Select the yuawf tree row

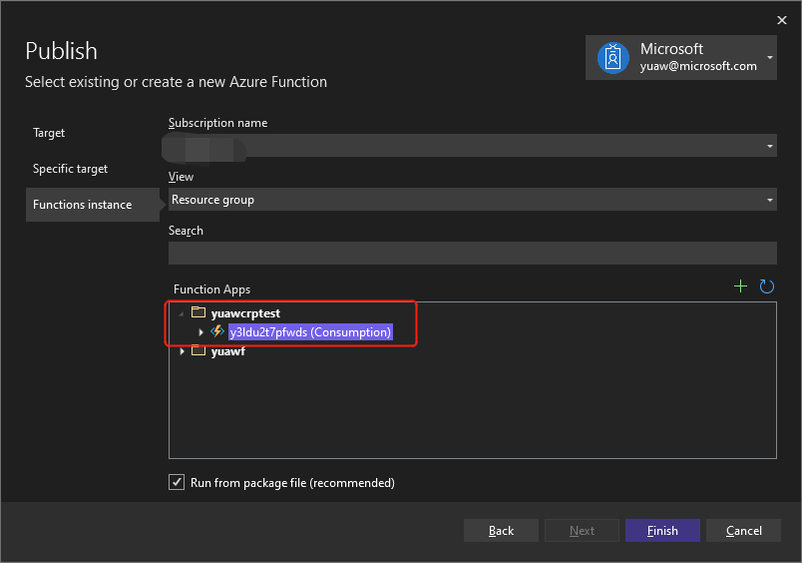(228, 351)
